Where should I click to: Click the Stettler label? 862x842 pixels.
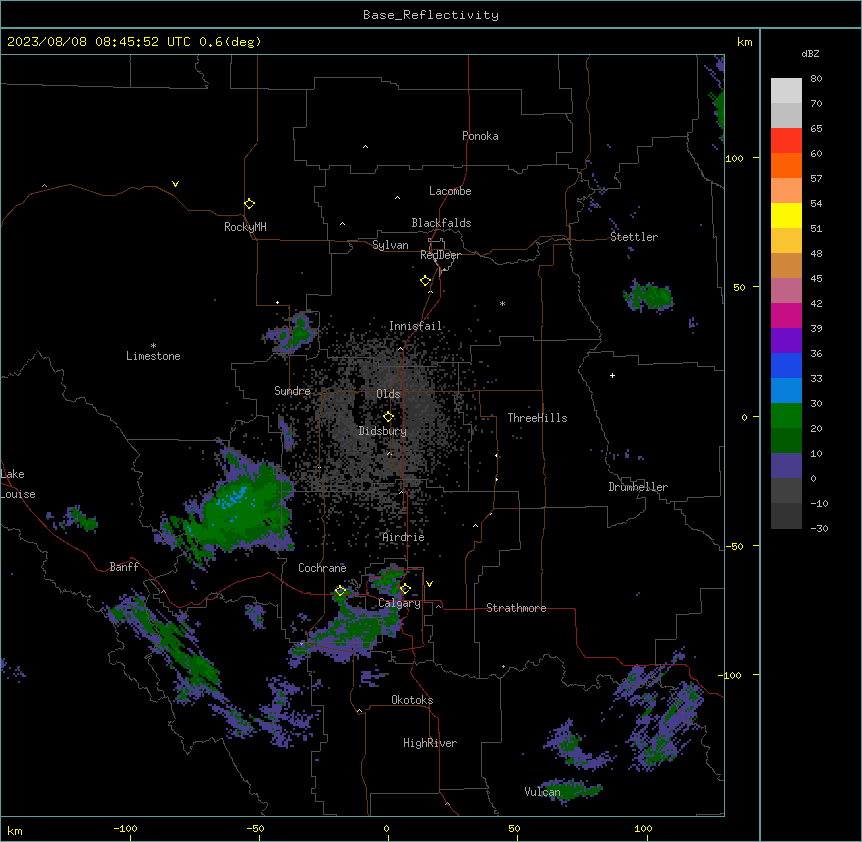(x=634, y=237)
